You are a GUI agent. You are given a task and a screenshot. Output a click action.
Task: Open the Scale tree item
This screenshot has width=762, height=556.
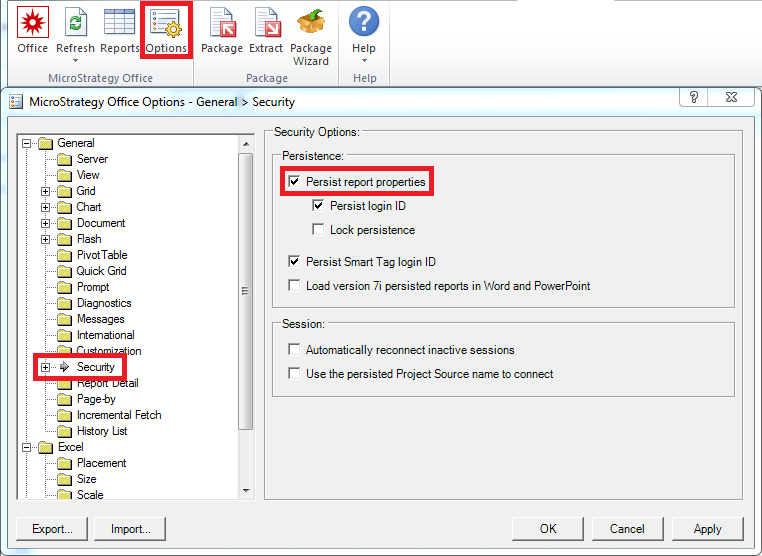click(x=90, y=495)
